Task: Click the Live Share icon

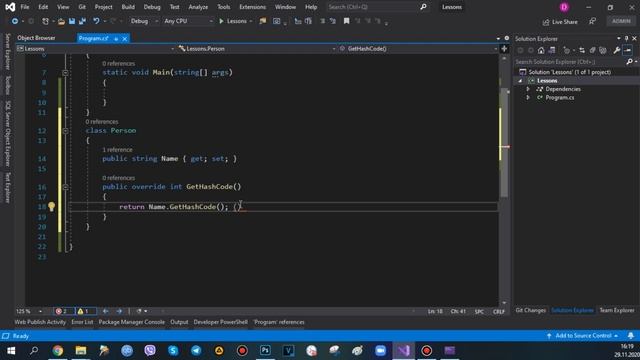Action: pos(546,22)
